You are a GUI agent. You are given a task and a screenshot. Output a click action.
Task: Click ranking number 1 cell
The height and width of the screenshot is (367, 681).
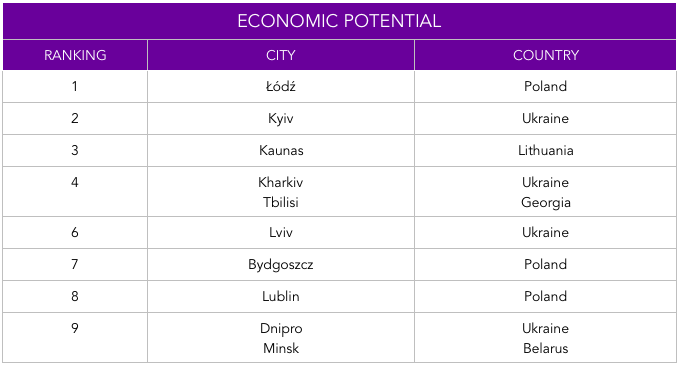tap(75, 86)
